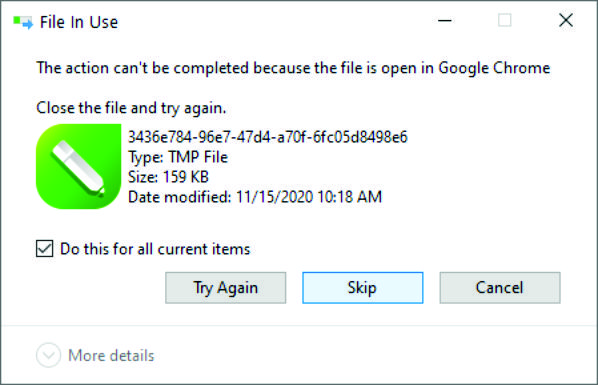Select the "Size: 159 KB" text
The height and width of the screenshot is (385, 598).
168,177
